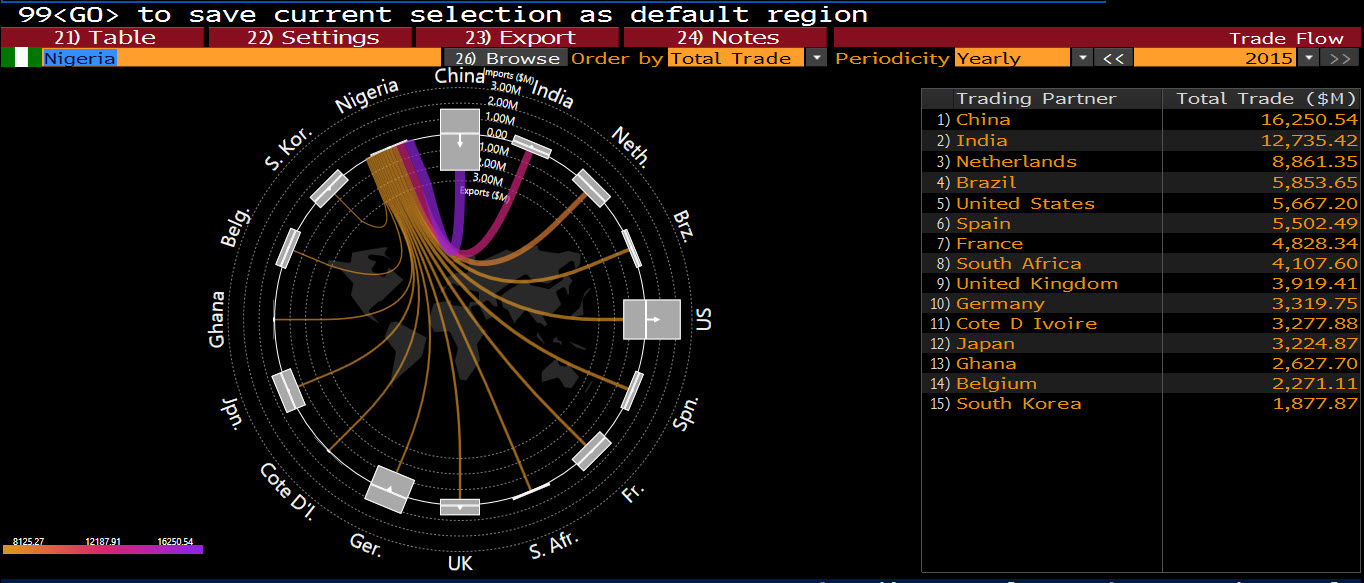Click the Ghana node marker
The height and width of the screenshot is (583, 1364).
point(274,319)
